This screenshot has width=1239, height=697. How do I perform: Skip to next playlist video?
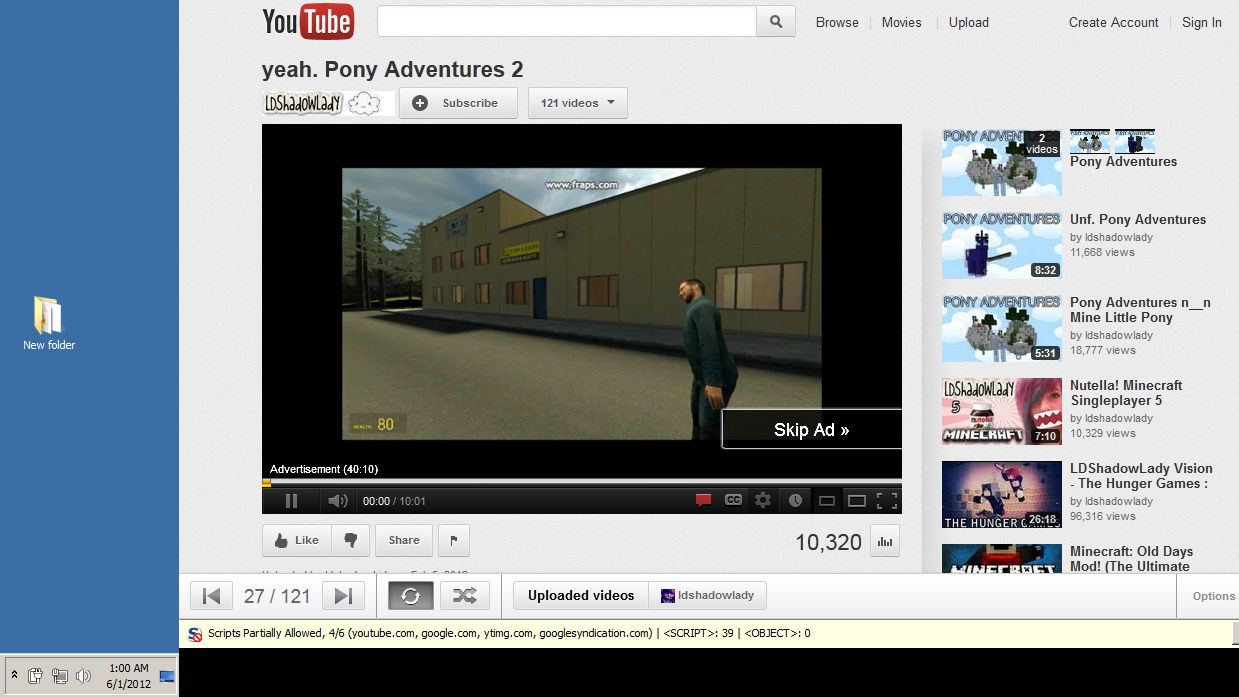(343, 596)
